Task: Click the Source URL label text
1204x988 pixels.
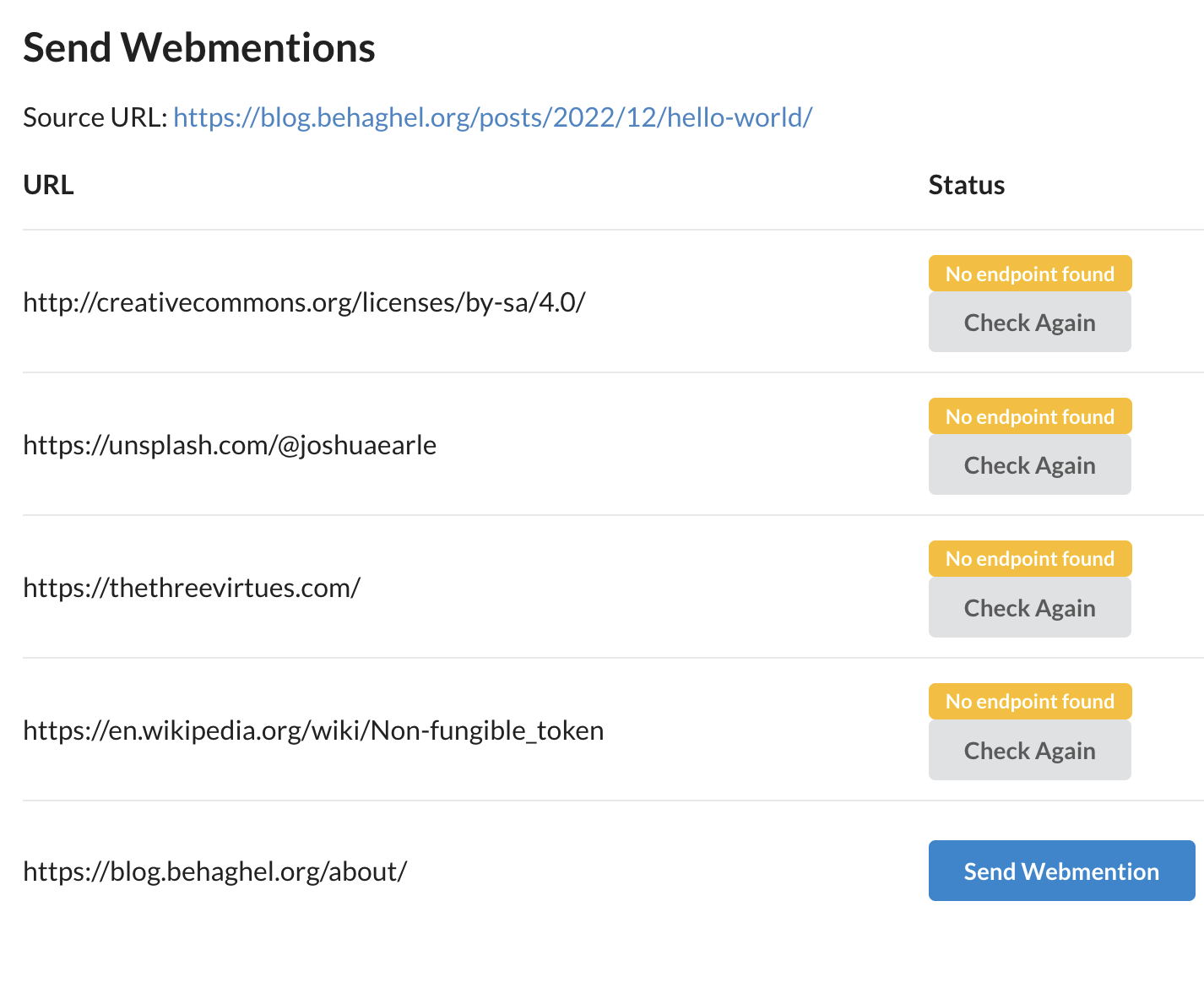Action: (93, 117)
